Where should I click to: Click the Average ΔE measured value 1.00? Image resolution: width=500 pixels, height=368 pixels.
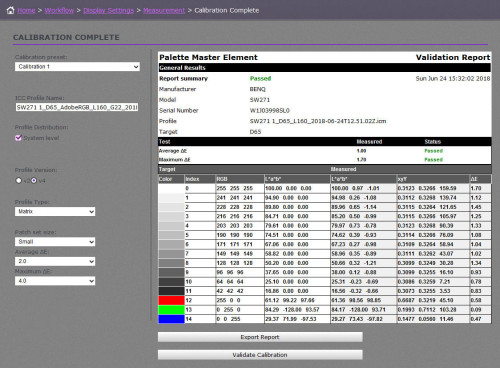(361, 151)
